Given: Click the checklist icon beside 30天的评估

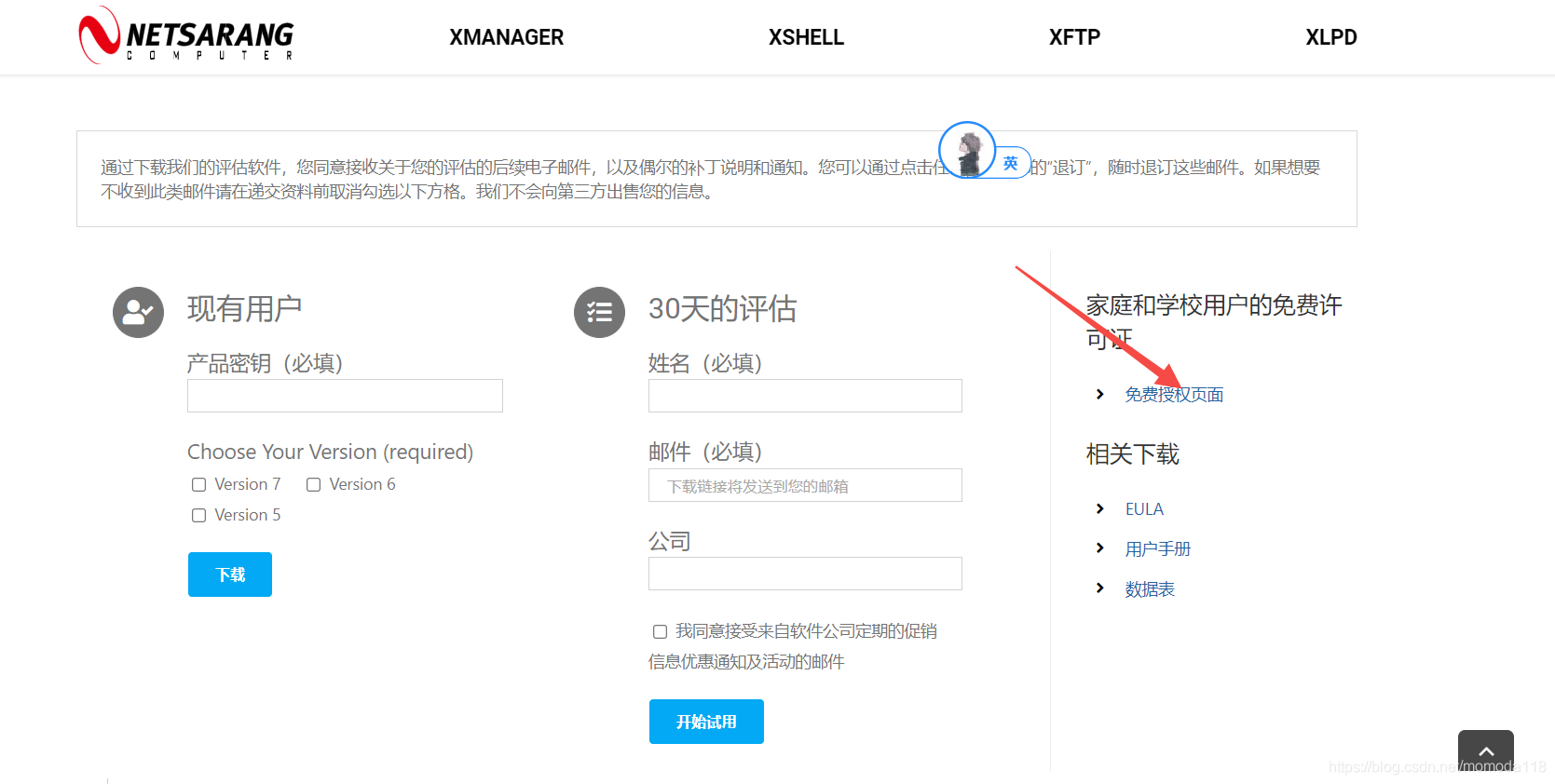Looking at the screenshot, I should [x=599, y=312].
